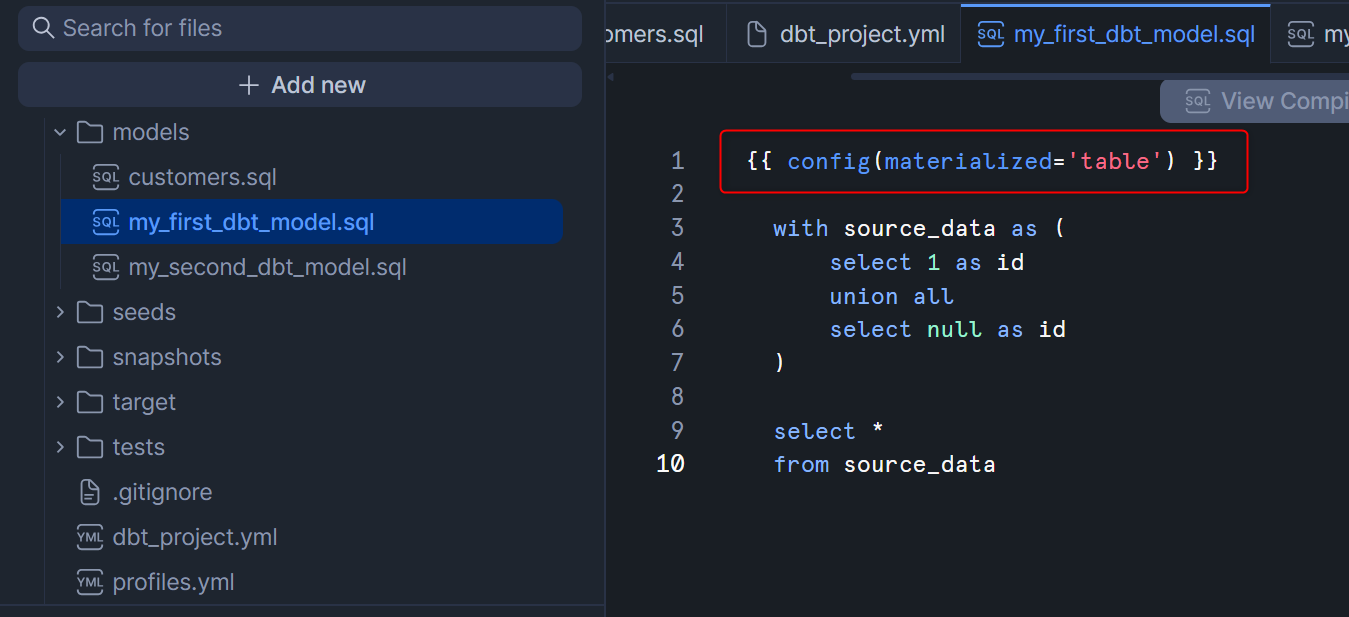Click the YML icon beside profiles.yml

[x=90, y=582]
